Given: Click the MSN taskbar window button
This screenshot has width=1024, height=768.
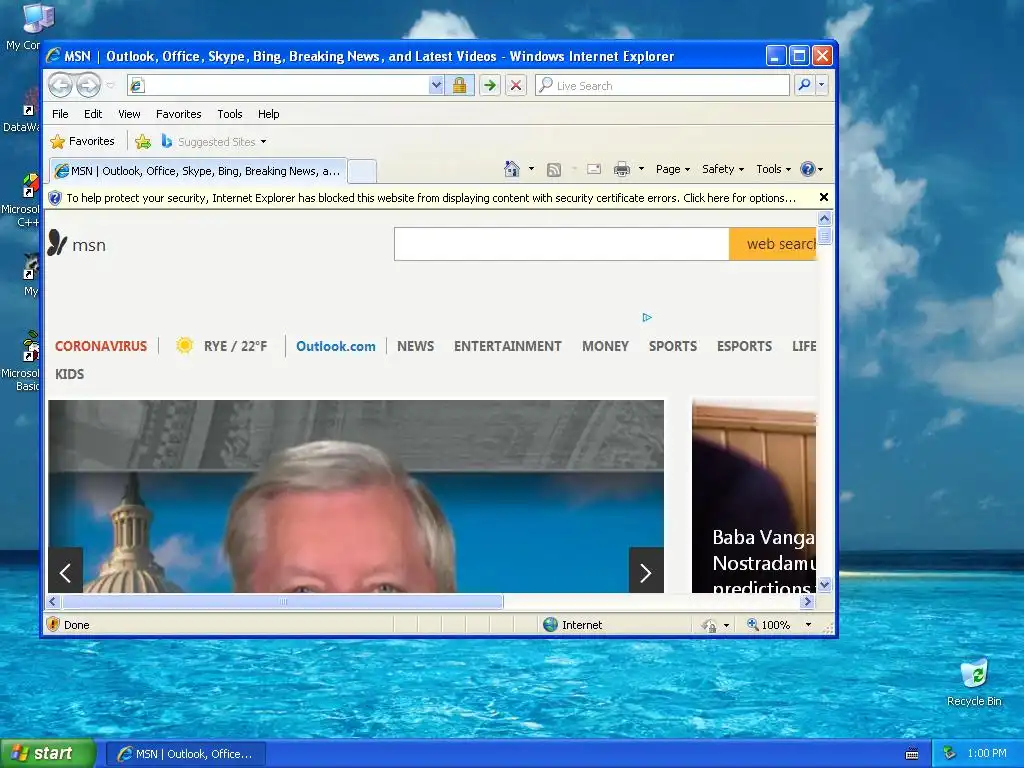Looking at the screenshot, I should 185,754.
